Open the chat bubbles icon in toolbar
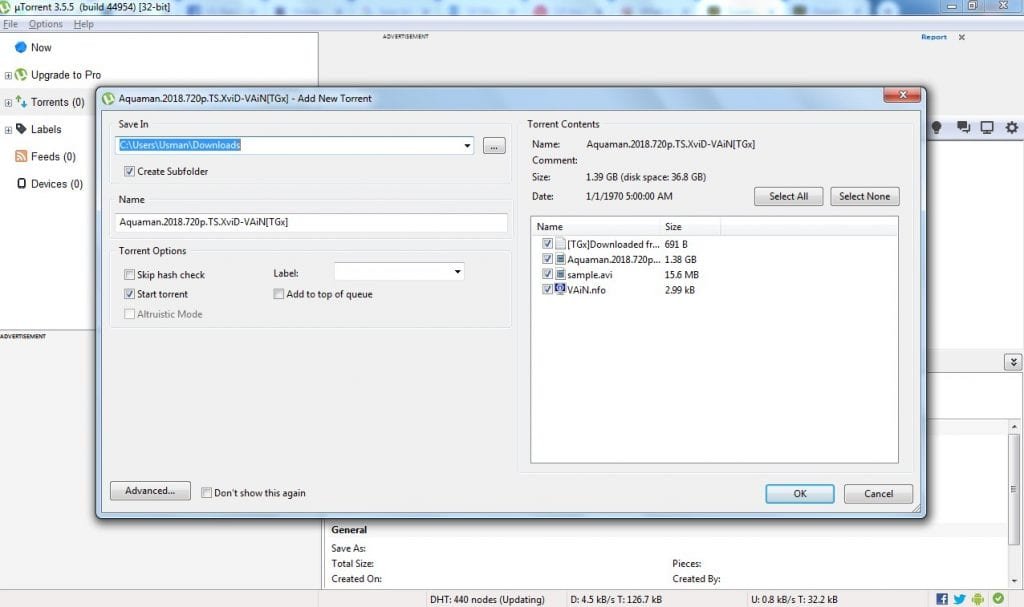Image resolution: width=1024 pixels, height=607 pixels. (963, 128)
